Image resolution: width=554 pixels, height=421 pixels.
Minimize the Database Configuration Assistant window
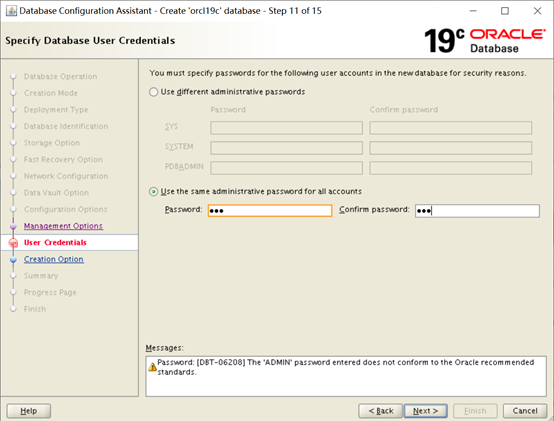tap(473, 11)
